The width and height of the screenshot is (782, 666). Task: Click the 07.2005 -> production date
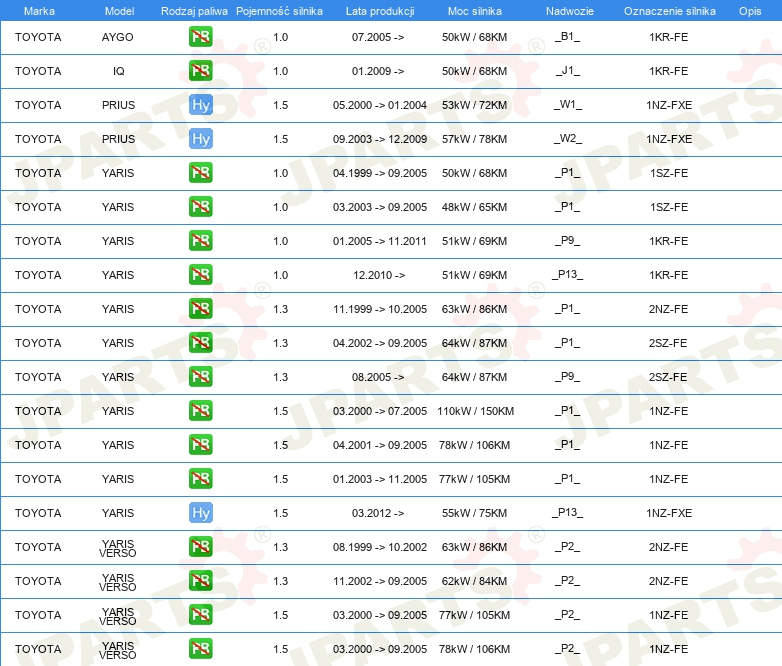[378, 37]
